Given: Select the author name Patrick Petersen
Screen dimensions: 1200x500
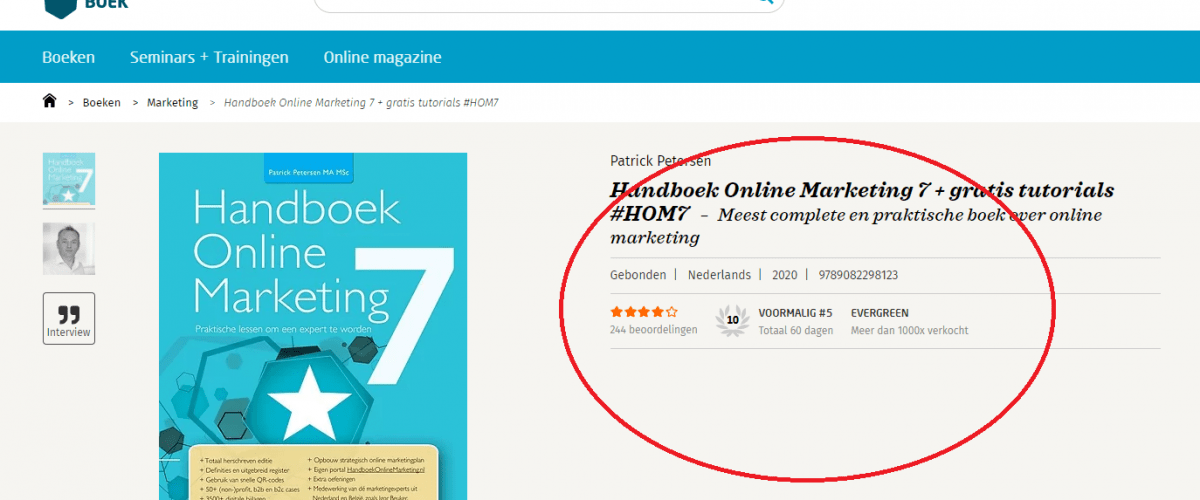Looking at the screenshot, I should [660, 161].
